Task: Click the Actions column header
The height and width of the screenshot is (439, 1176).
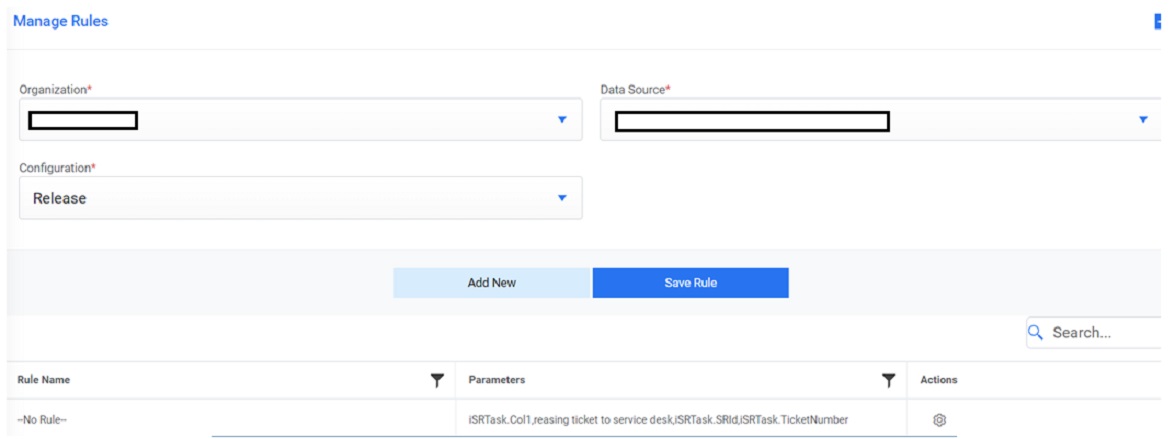Action: point(938,380)
